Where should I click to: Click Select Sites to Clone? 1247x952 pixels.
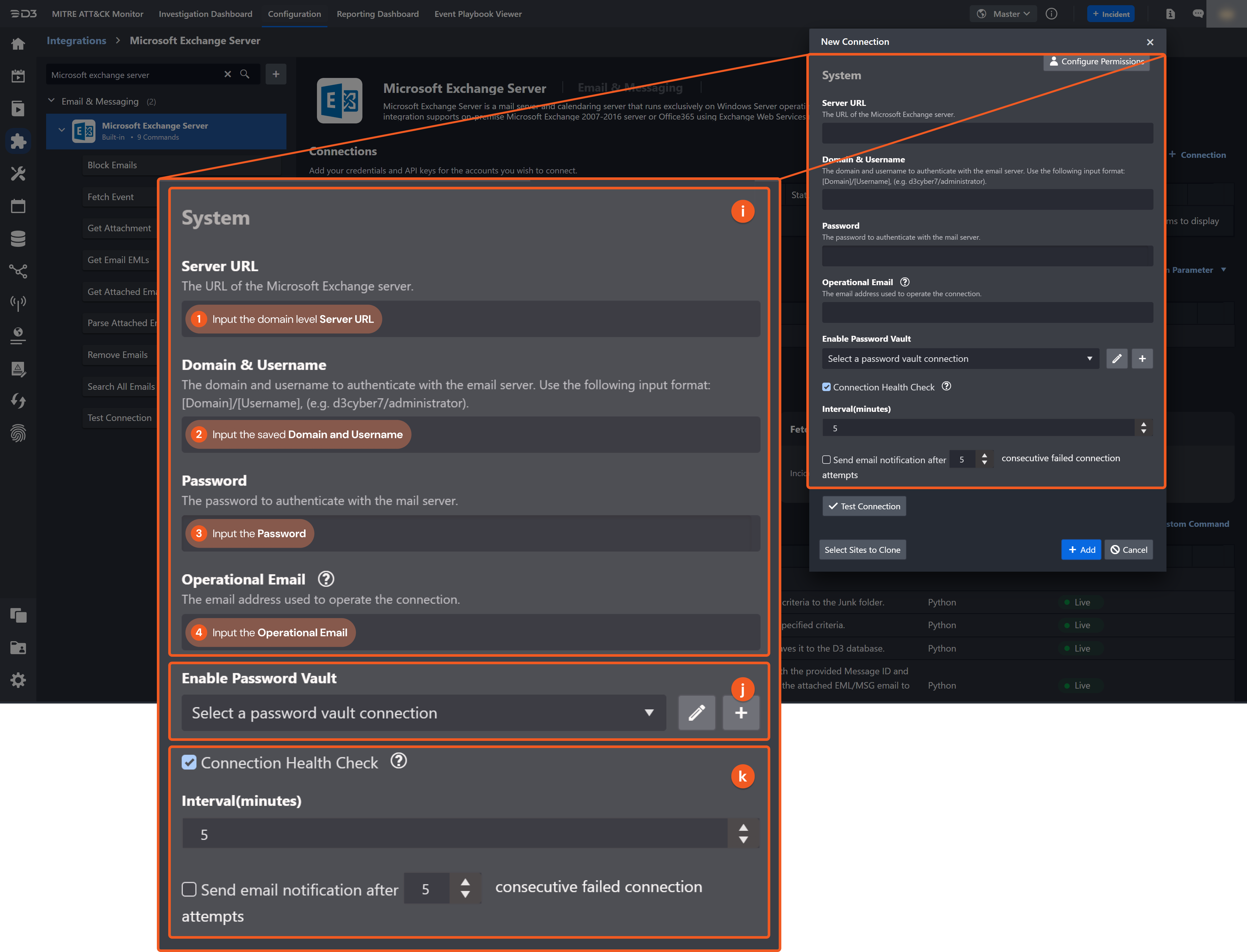[x=862, y=549]
